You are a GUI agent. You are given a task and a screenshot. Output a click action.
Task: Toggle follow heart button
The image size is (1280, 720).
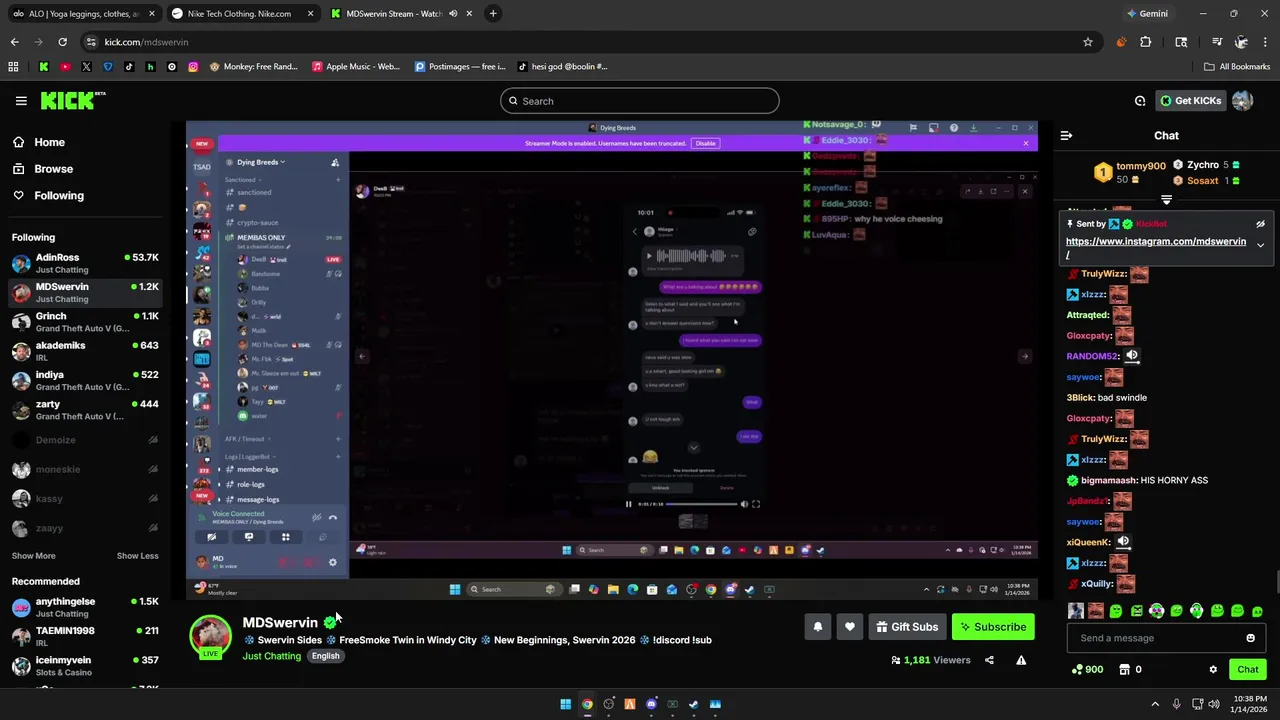click(x=849, y=627)
